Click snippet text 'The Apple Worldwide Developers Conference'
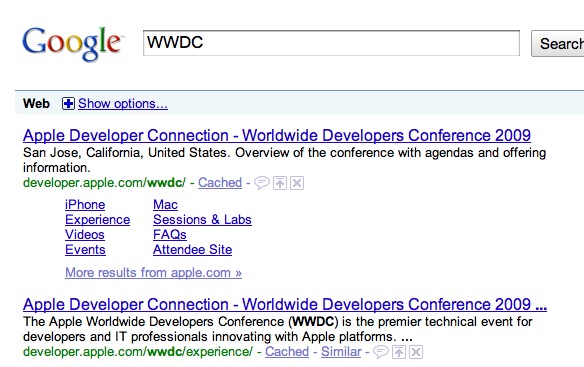 point(153,322)
